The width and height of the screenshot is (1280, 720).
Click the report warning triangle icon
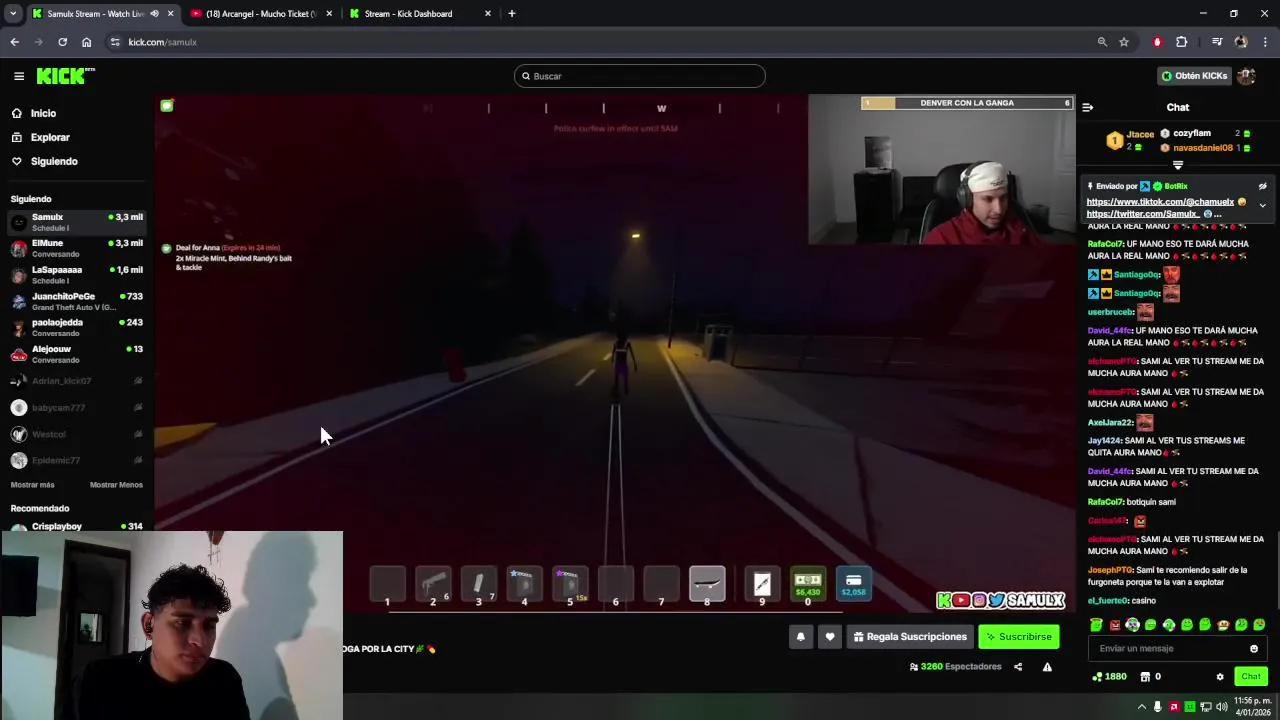(1047, 667)
